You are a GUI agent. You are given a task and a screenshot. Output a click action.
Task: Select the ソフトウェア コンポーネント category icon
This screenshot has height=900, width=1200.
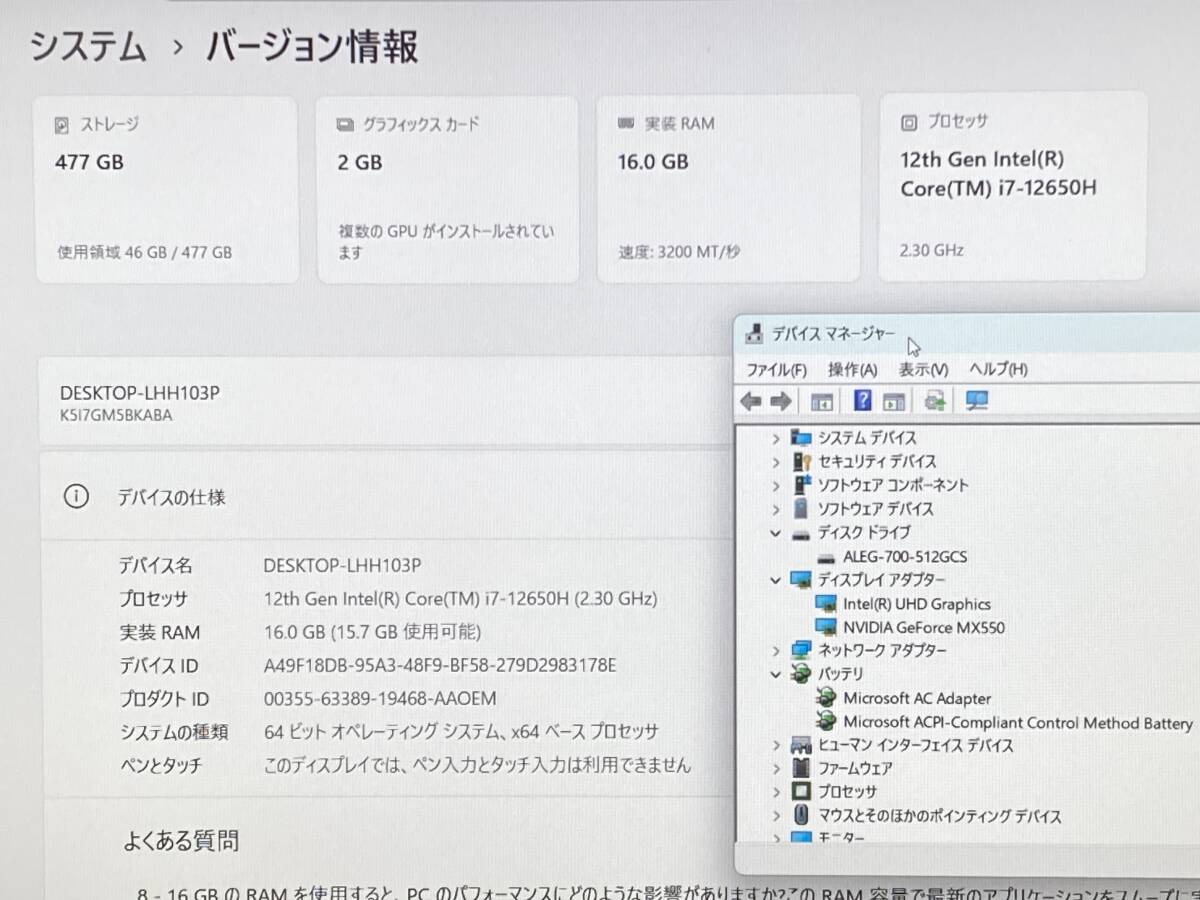pyautogui.click(x=800, y=485)
